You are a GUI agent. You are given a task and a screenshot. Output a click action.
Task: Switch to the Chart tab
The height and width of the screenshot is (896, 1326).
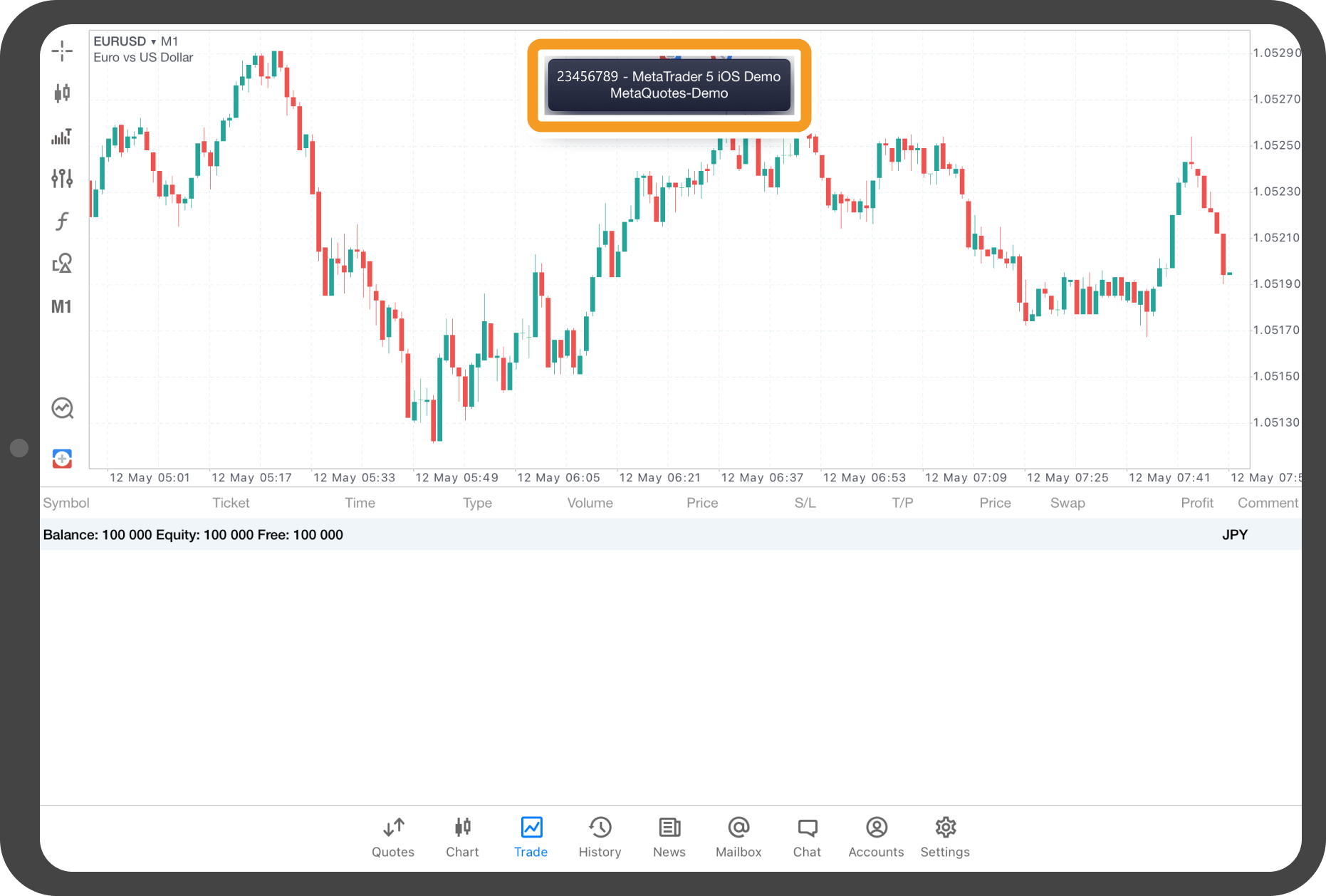462,837
